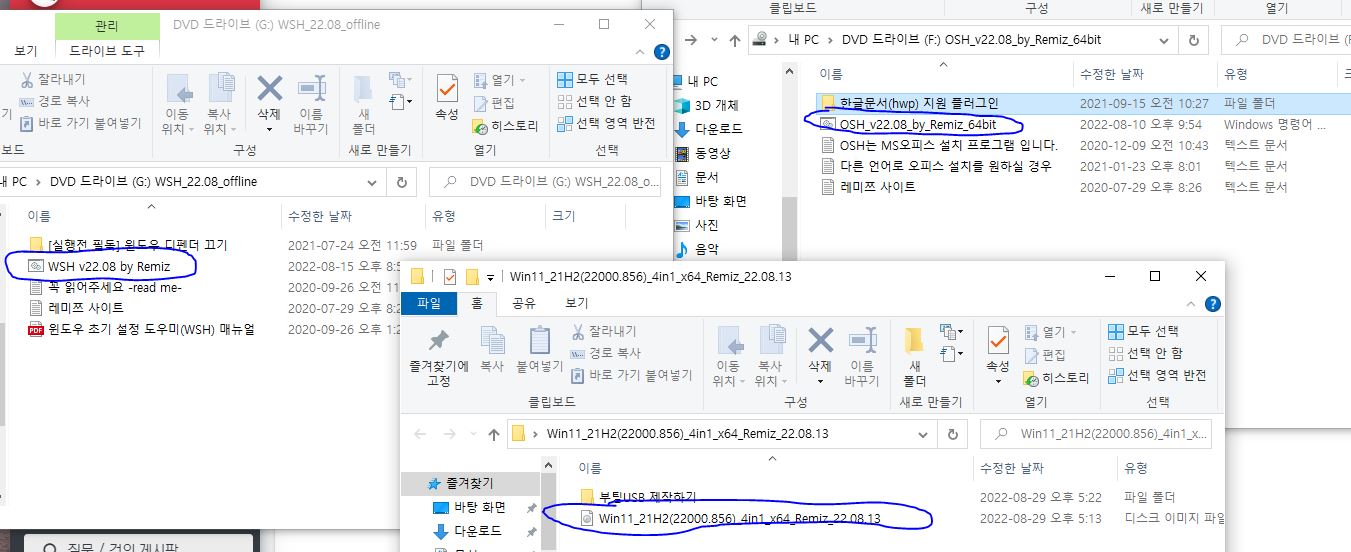1351x552 pixels.
Task: Open 파일 tab in Win11 window
Action: 429,303
